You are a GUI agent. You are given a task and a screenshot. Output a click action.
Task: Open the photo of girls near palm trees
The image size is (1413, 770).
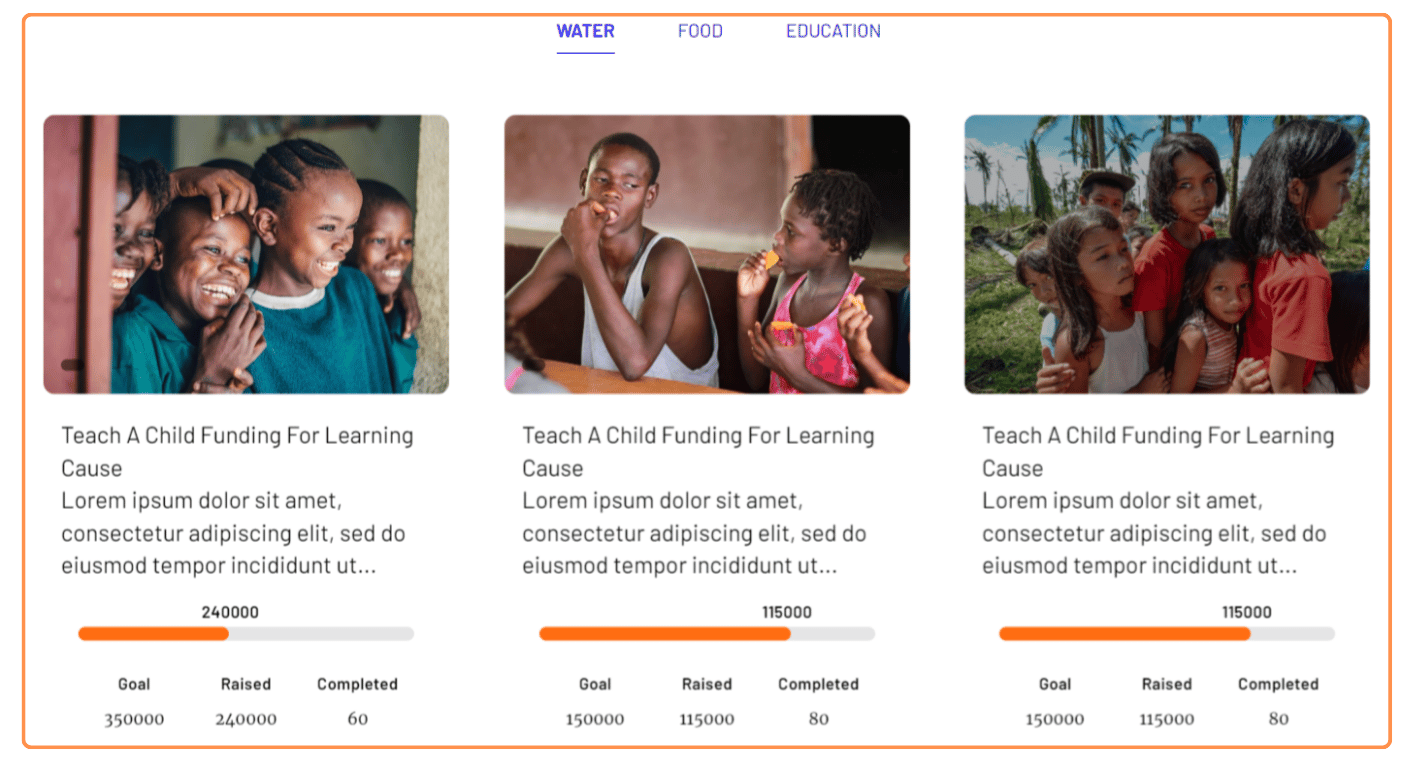[x=1167, y=254]
